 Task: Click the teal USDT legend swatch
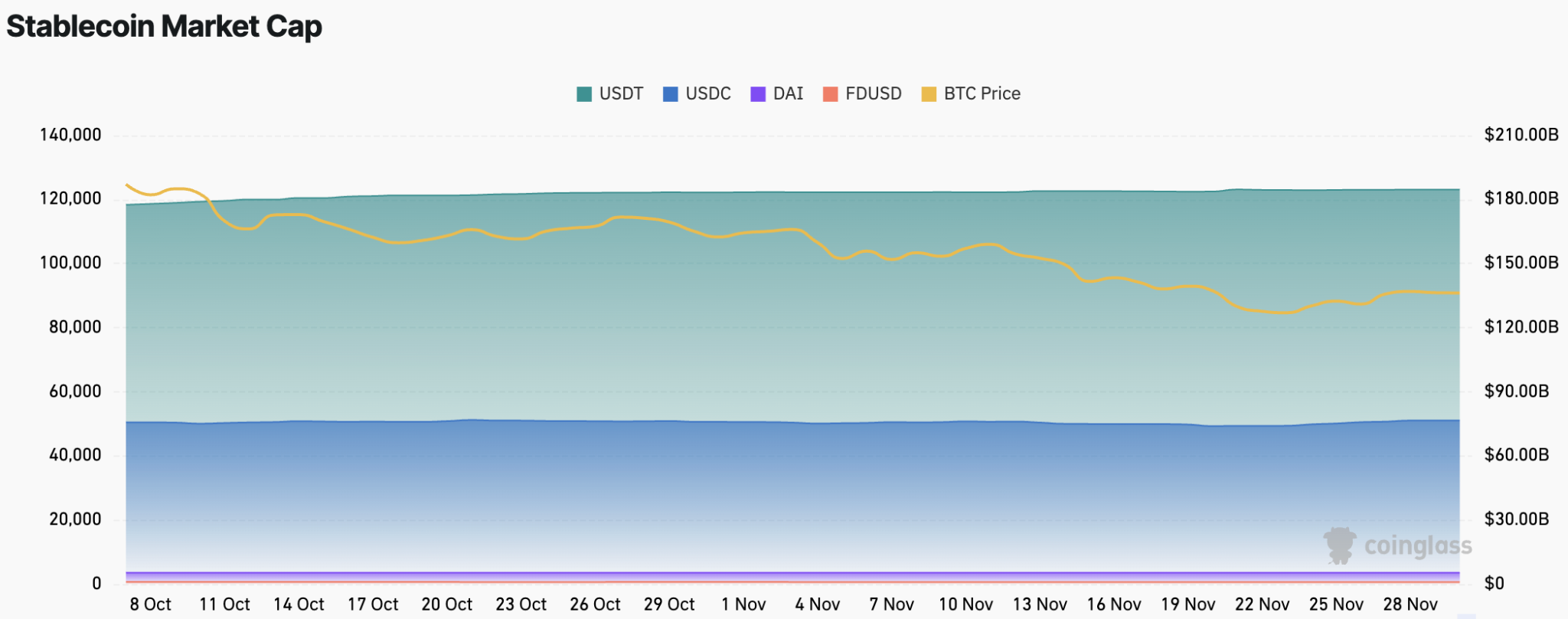(584, 94)
